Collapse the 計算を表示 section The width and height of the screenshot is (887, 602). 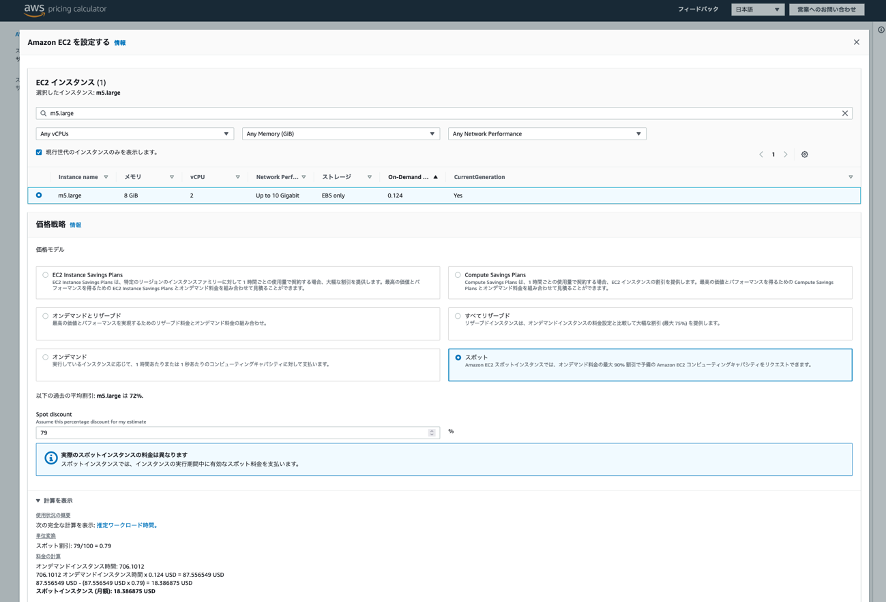[x=54, y=501]
